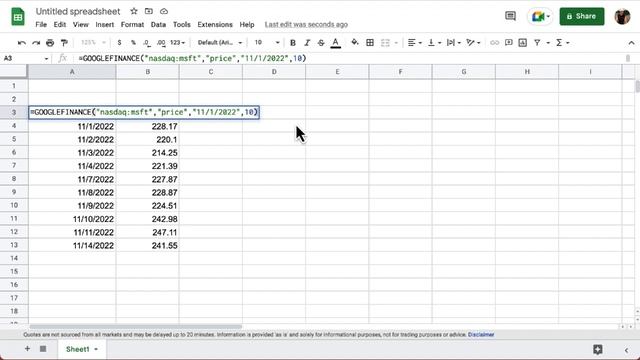This screenshot has width=640, height=360.
Task: Open the File menu
Action: [x=41, y=24]
